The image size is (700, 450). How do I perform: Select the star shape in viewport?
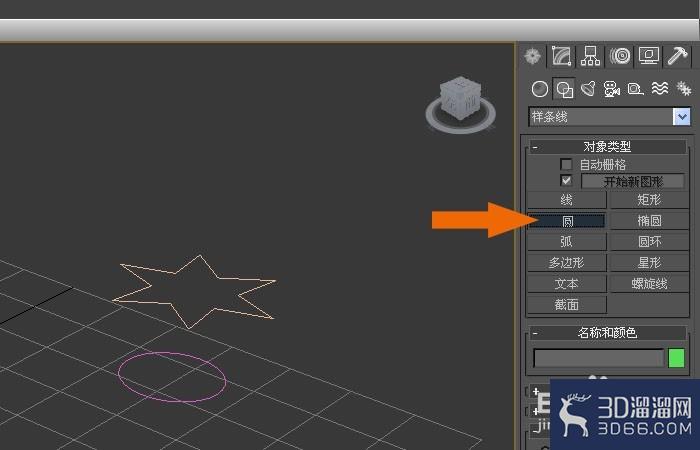(x=194, y=292)
